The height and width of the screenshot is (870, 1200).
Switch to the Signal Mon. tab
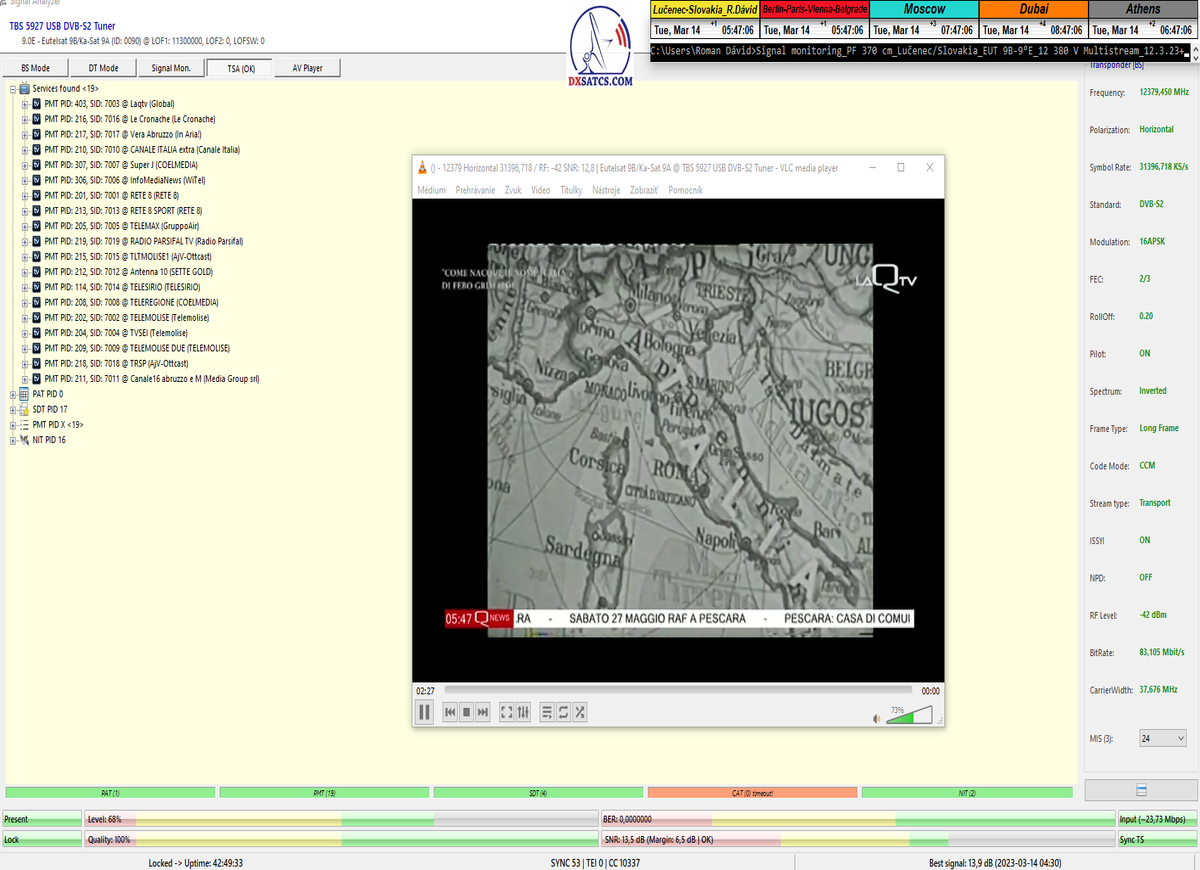[x=170, y=68]
